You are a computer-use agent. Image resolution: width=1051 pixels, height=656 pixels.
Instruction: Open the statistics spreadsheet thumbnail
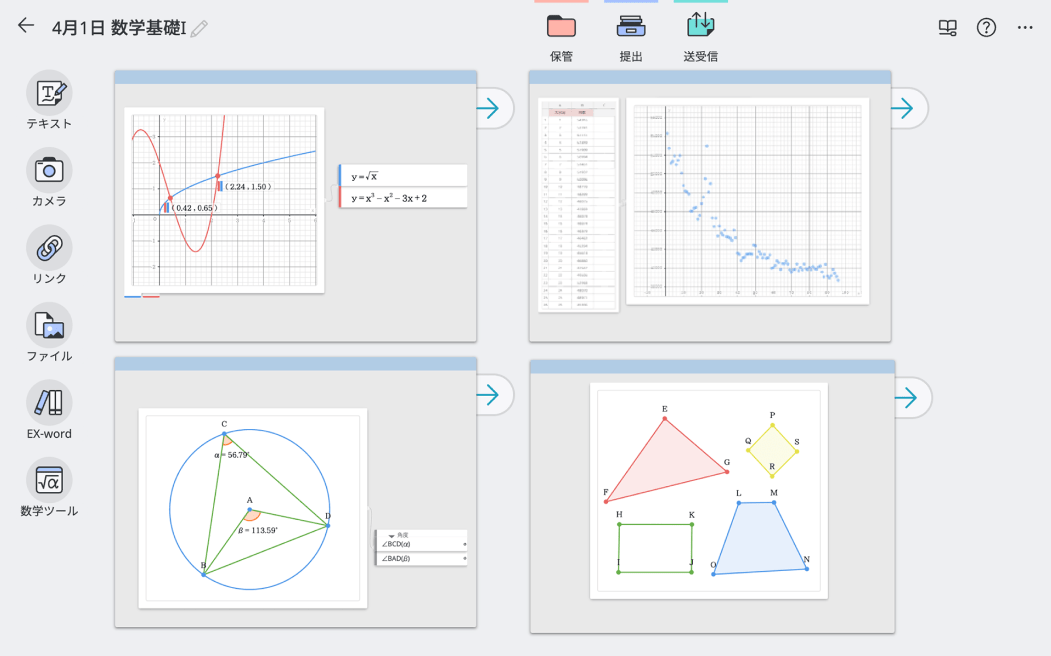578,205
